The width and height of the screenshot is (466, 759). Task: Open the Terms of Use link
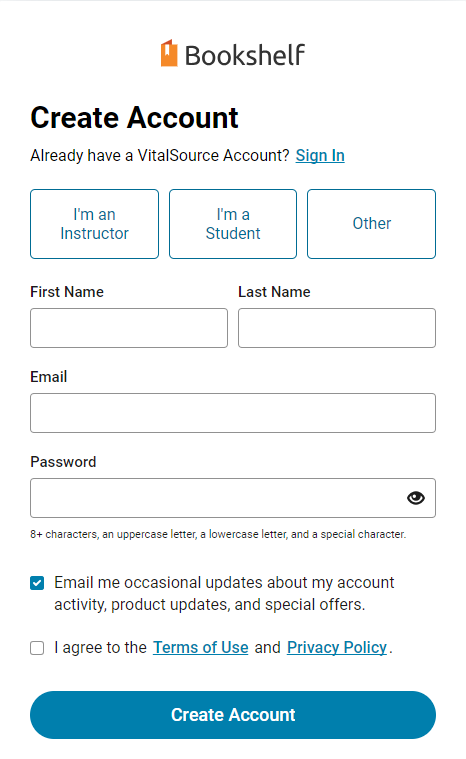201,647
